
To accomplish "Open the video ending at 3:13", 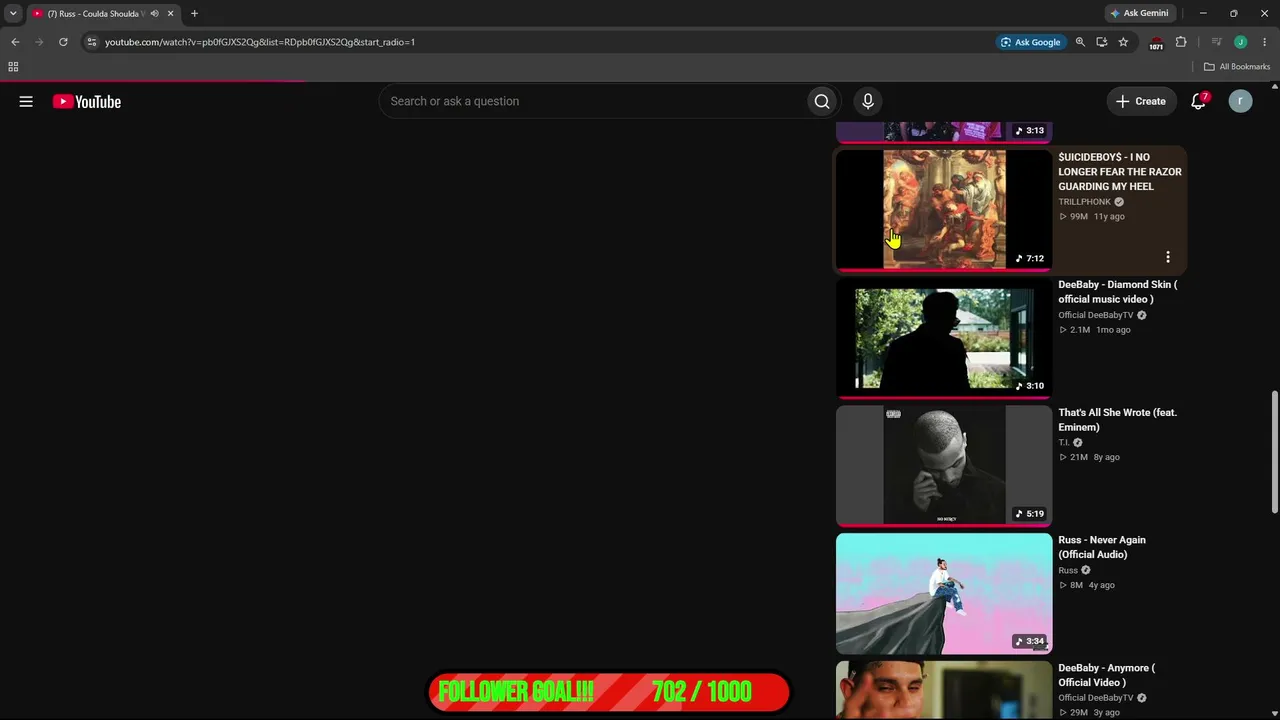I will click(x=944, y=131).
